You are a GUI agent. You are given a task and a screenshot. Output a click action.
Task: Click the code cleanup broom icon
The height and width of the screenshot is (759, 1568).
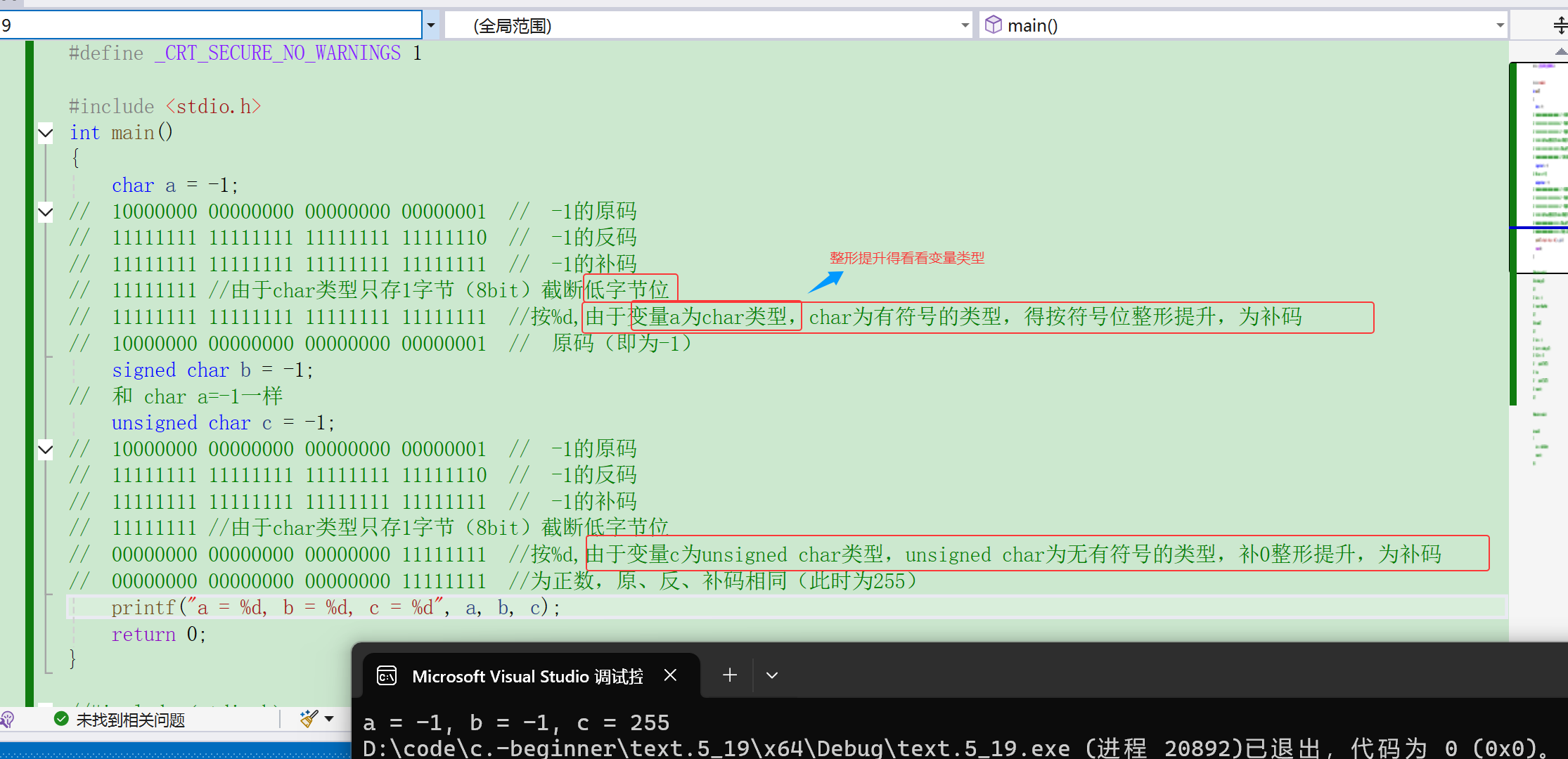click(x=308, y=718)
